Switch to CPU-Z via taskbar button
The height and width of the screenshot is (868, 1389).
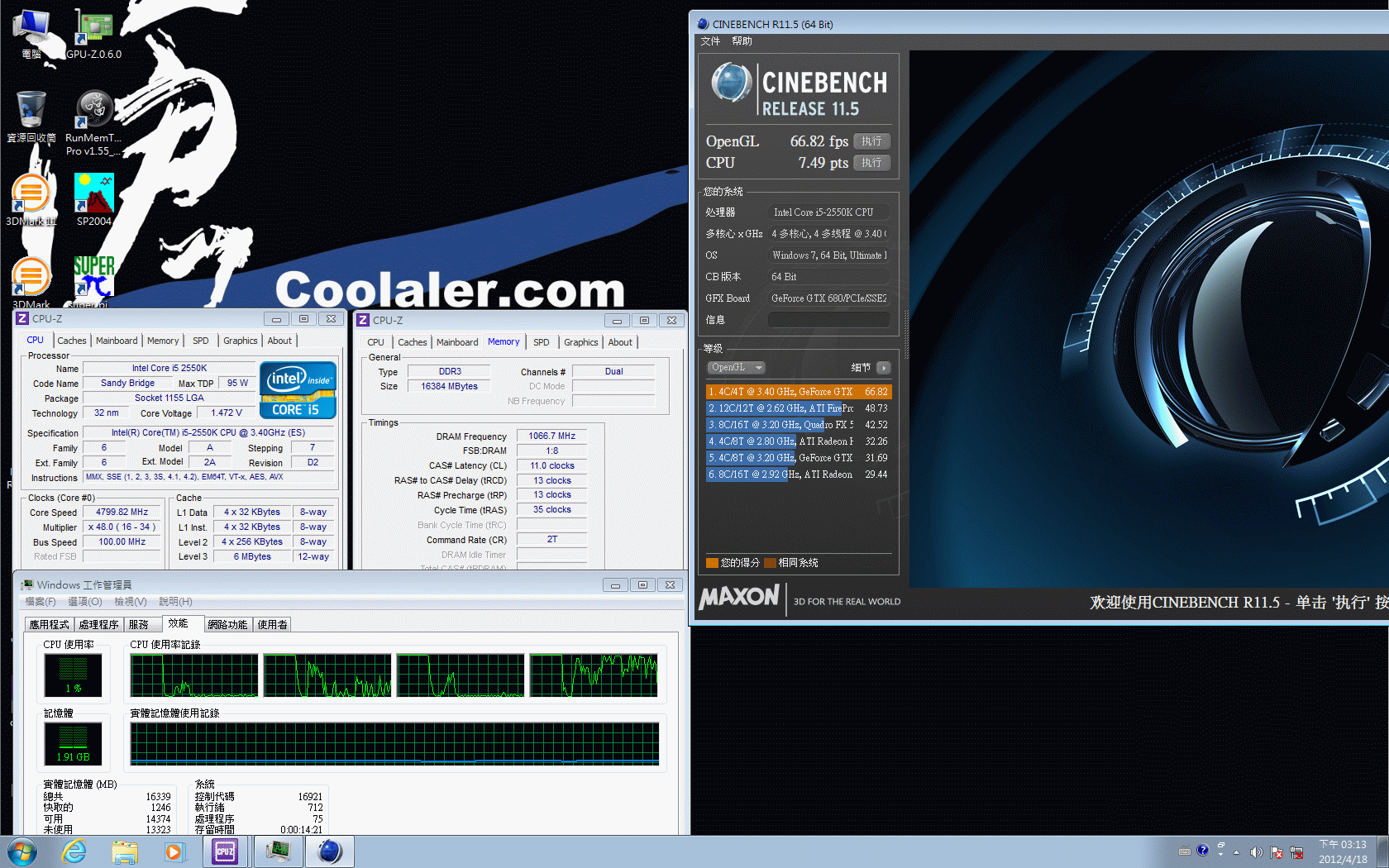click(x=226, y=851)
